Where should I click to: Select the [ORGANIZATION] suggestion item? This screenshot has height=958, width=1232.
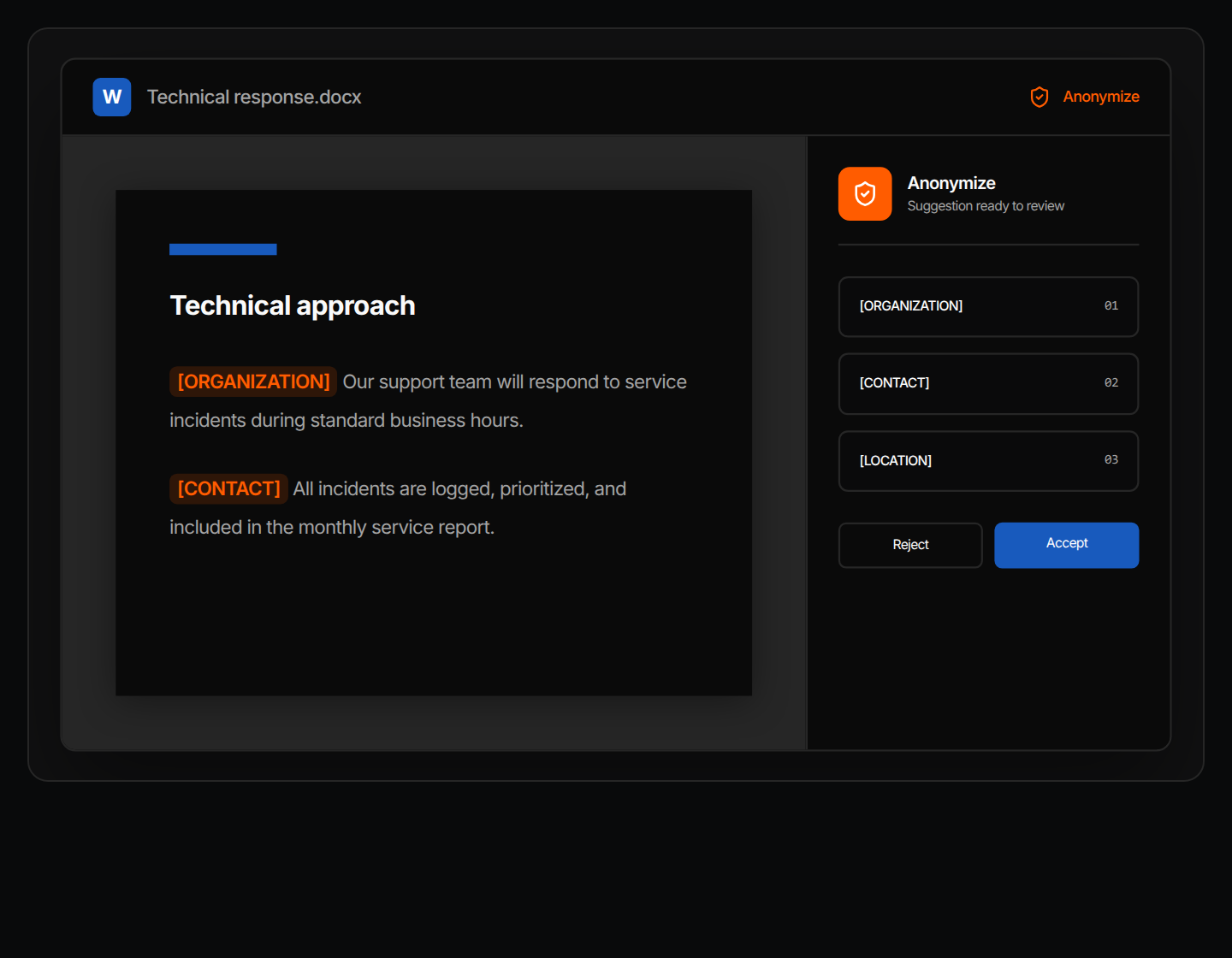pyautogui.click(x=989, y=306)
